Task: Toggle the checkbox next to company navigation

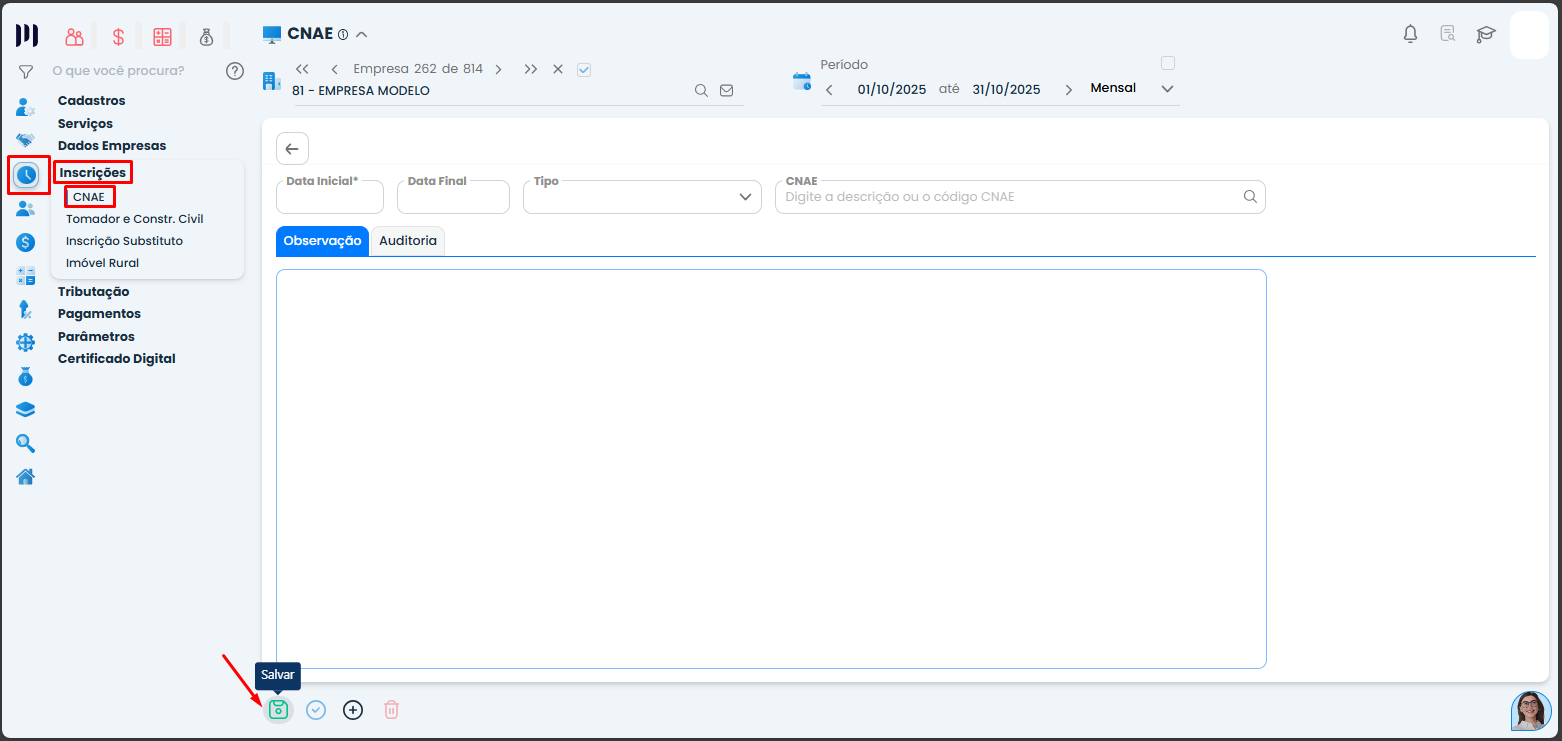Action: coord(585,69)
